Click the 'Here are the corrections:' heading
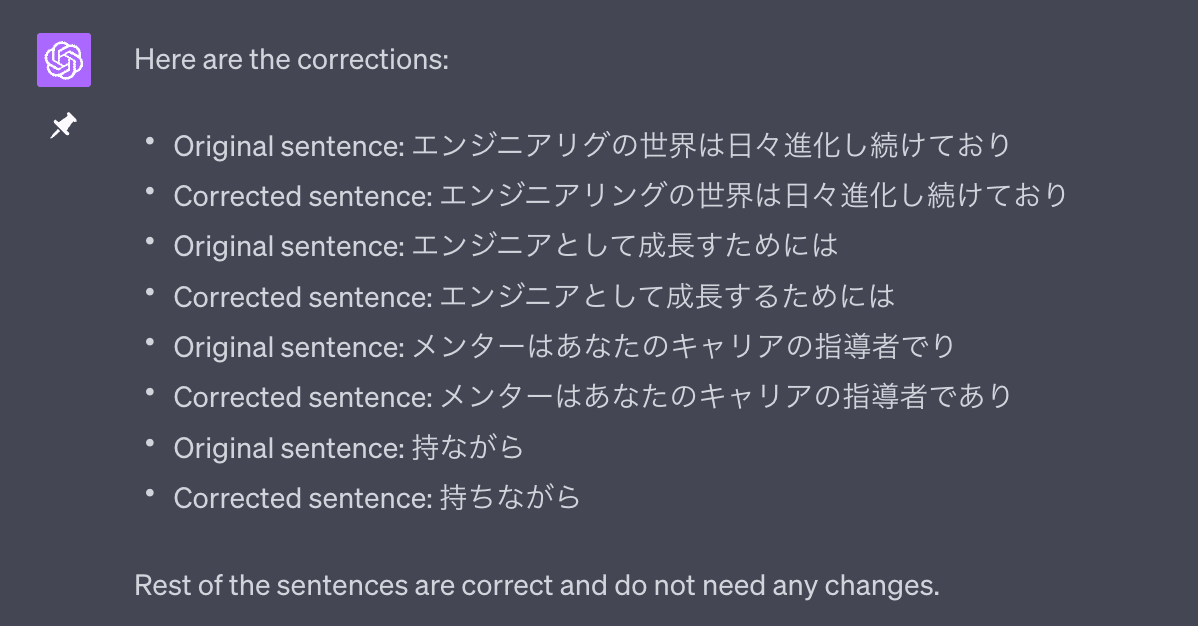The height and width of the screenshot is (626, 1198). pyautogui.click(x=290, y=59)
